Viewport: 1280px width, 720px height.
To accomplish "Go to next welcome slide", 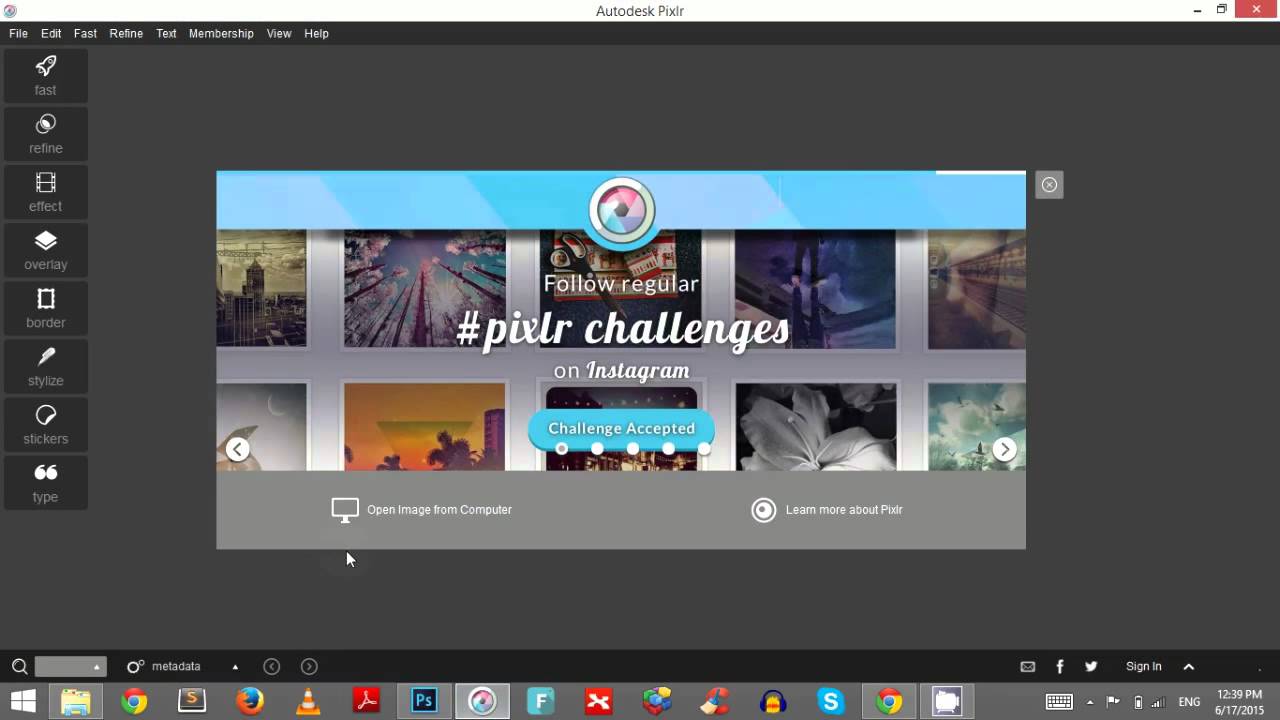I will point(1005,450).
